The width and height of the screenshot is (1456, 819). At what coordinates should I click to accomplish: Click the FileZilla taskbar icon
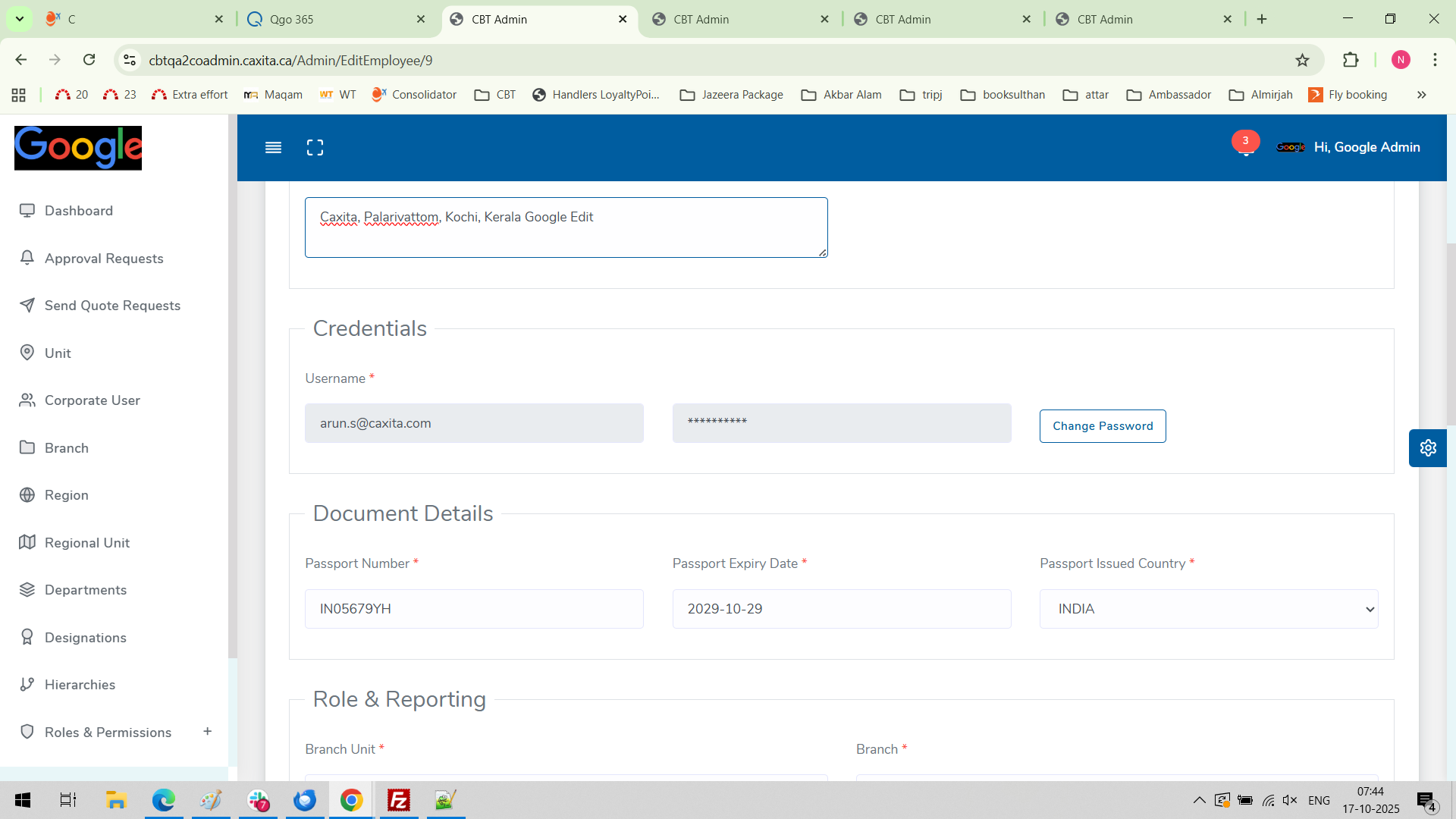pyautogui.click(x=398, y=800)
